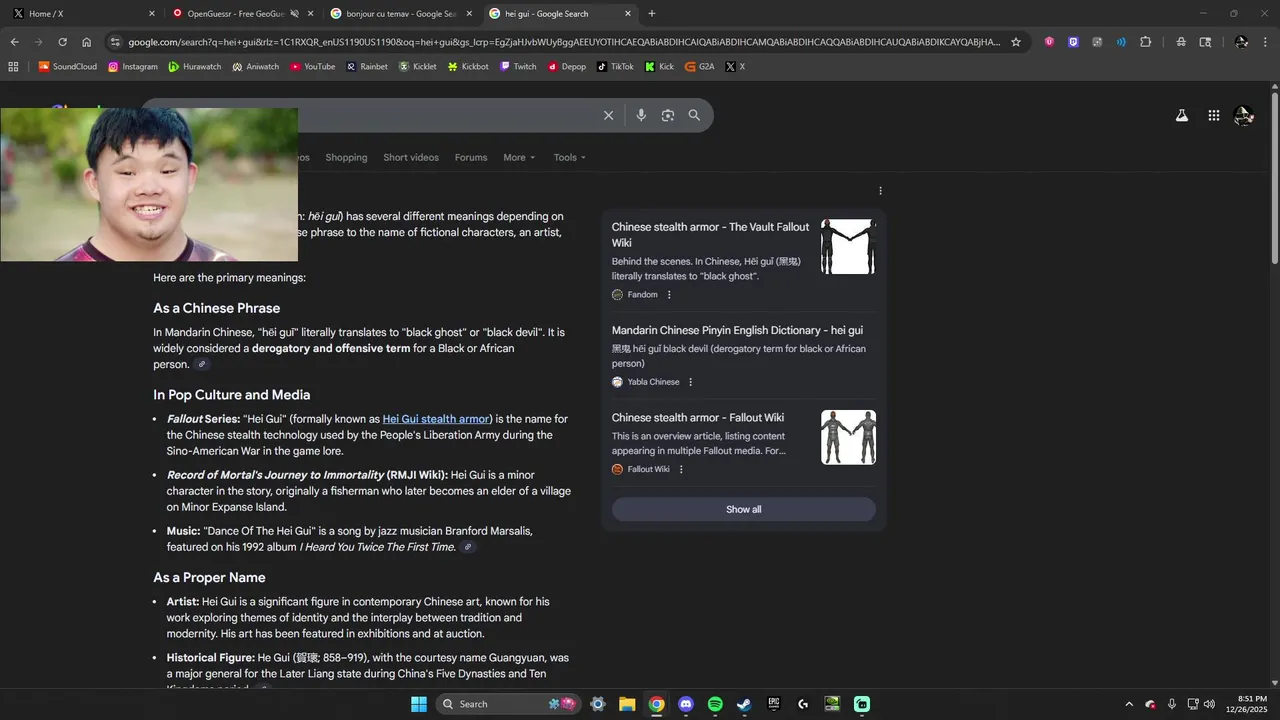Click the Vault Fallout Wiki armor thumbnail

pos(848,247)
